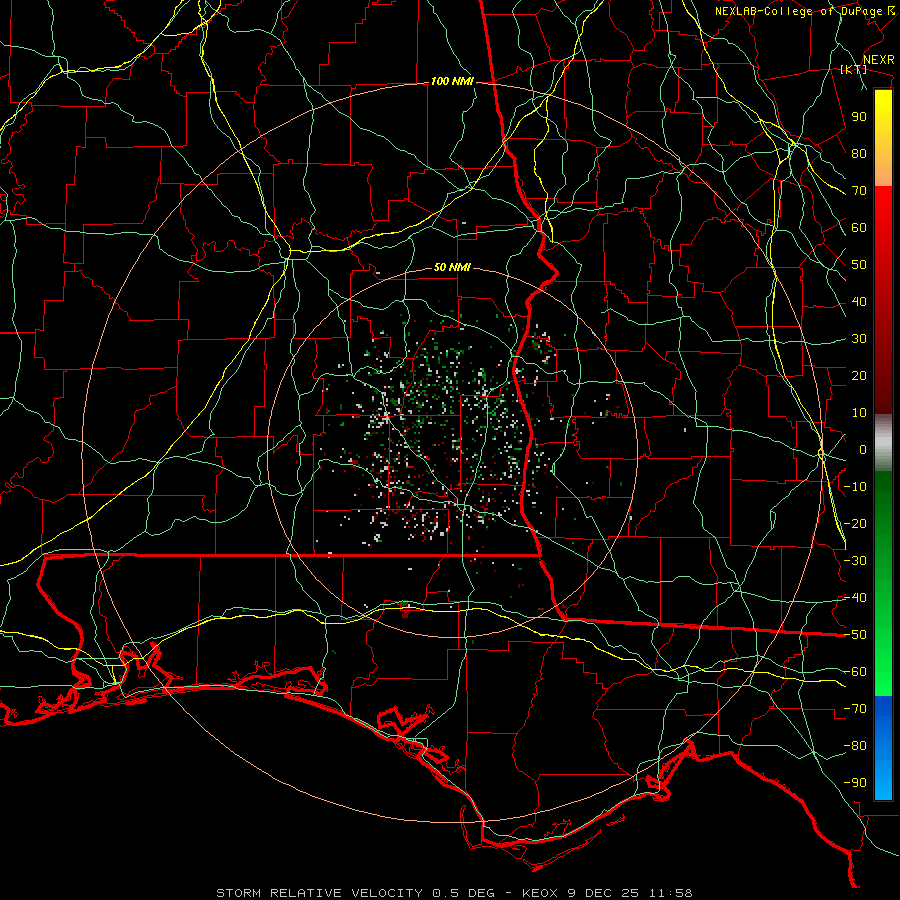
Task: Click the "80" value on the velocity scale
Action: 859,153
